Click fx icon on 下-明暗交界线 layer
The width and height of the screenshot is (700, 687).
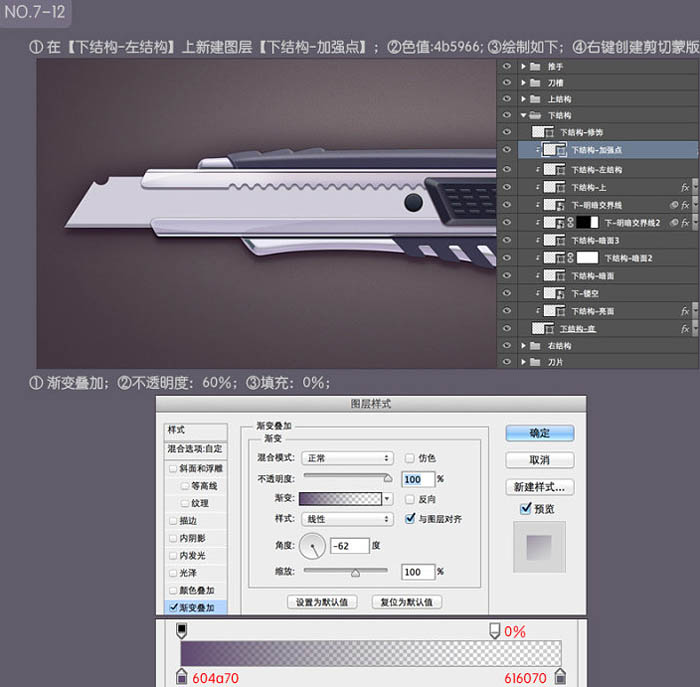pyautogui.click(x=685, y=205)
